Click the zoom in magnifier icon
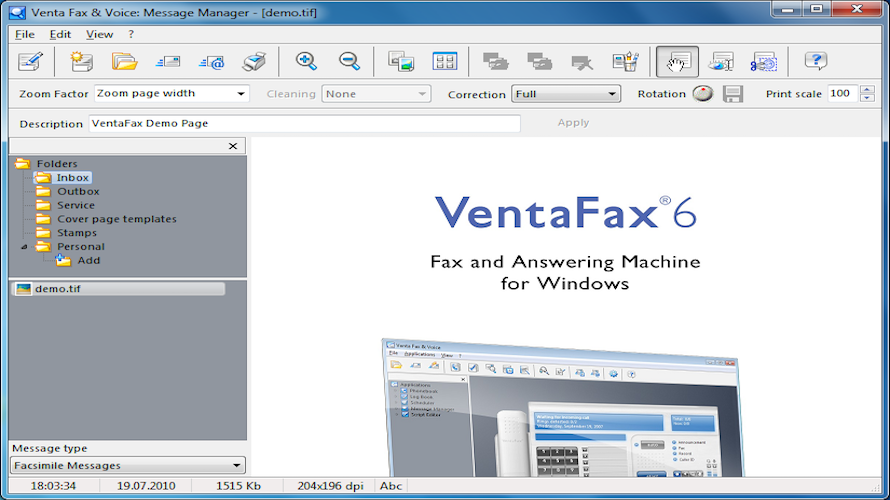The width and height of the screenshot is (890, 500). 306,61
